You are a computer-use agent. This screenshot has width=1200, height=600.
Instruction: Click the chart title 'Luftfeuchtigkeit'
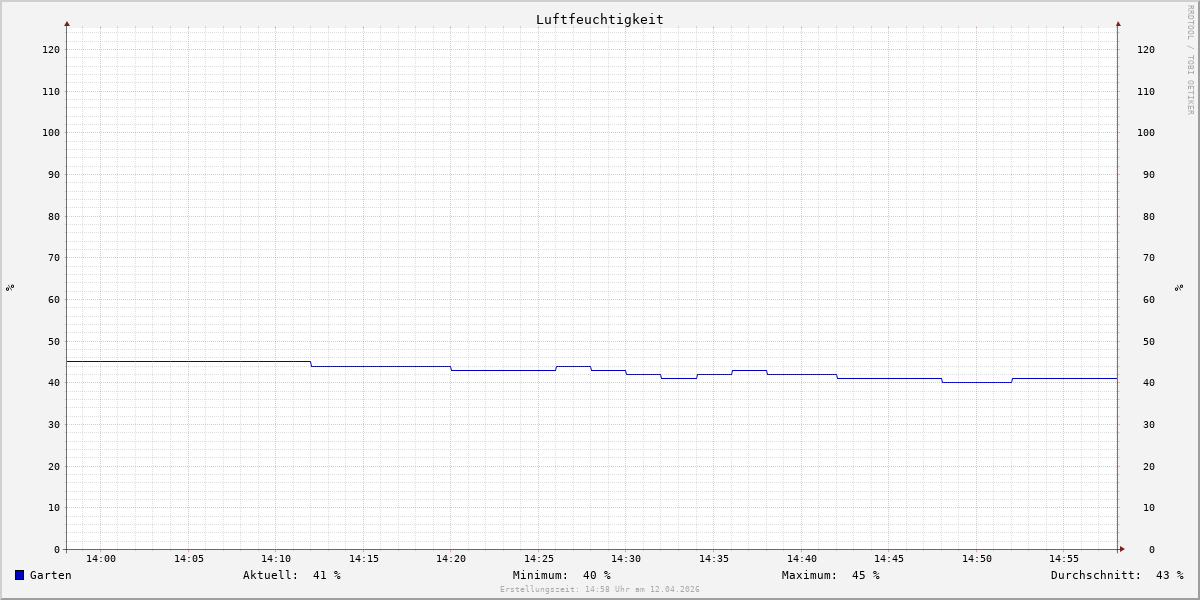pos(599,19)
